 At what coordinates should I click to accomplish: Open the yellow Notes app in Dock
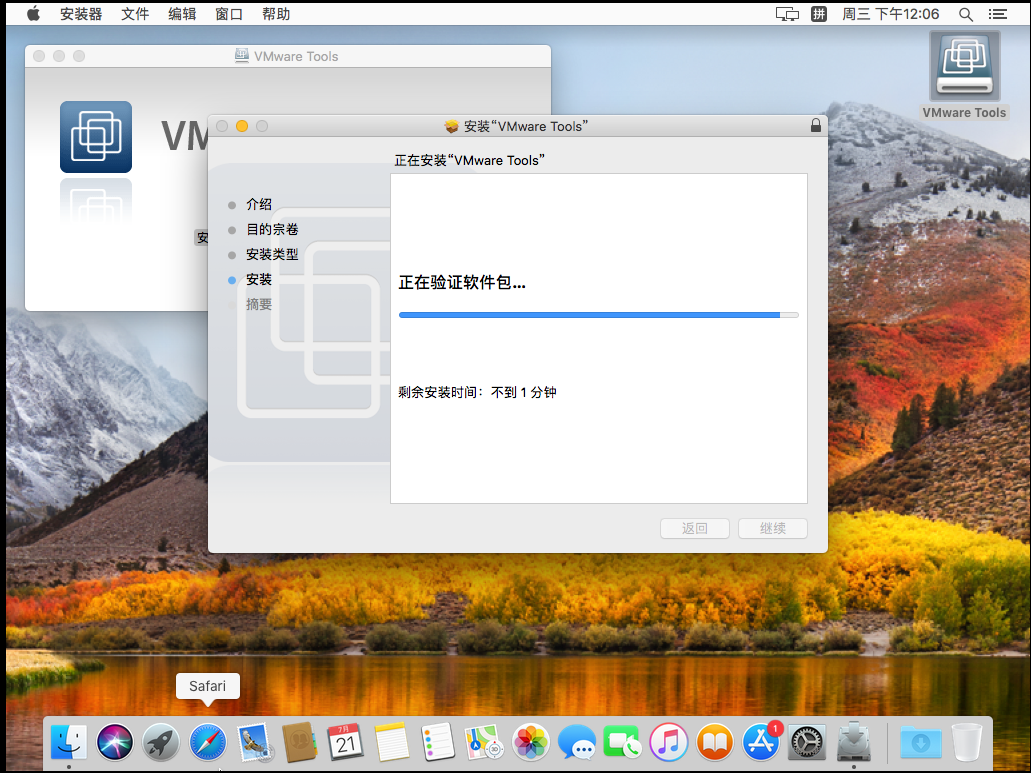pyautogui.click(x=392, y=742)
